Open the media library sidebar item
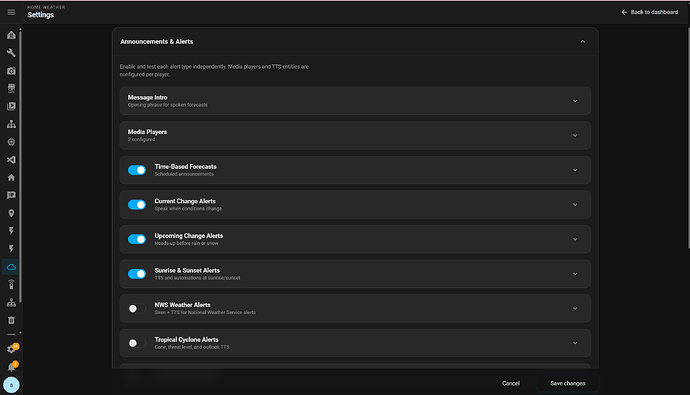Image resolution: width=690 pixels, height=395 pixels. click(x=11, y=106)
